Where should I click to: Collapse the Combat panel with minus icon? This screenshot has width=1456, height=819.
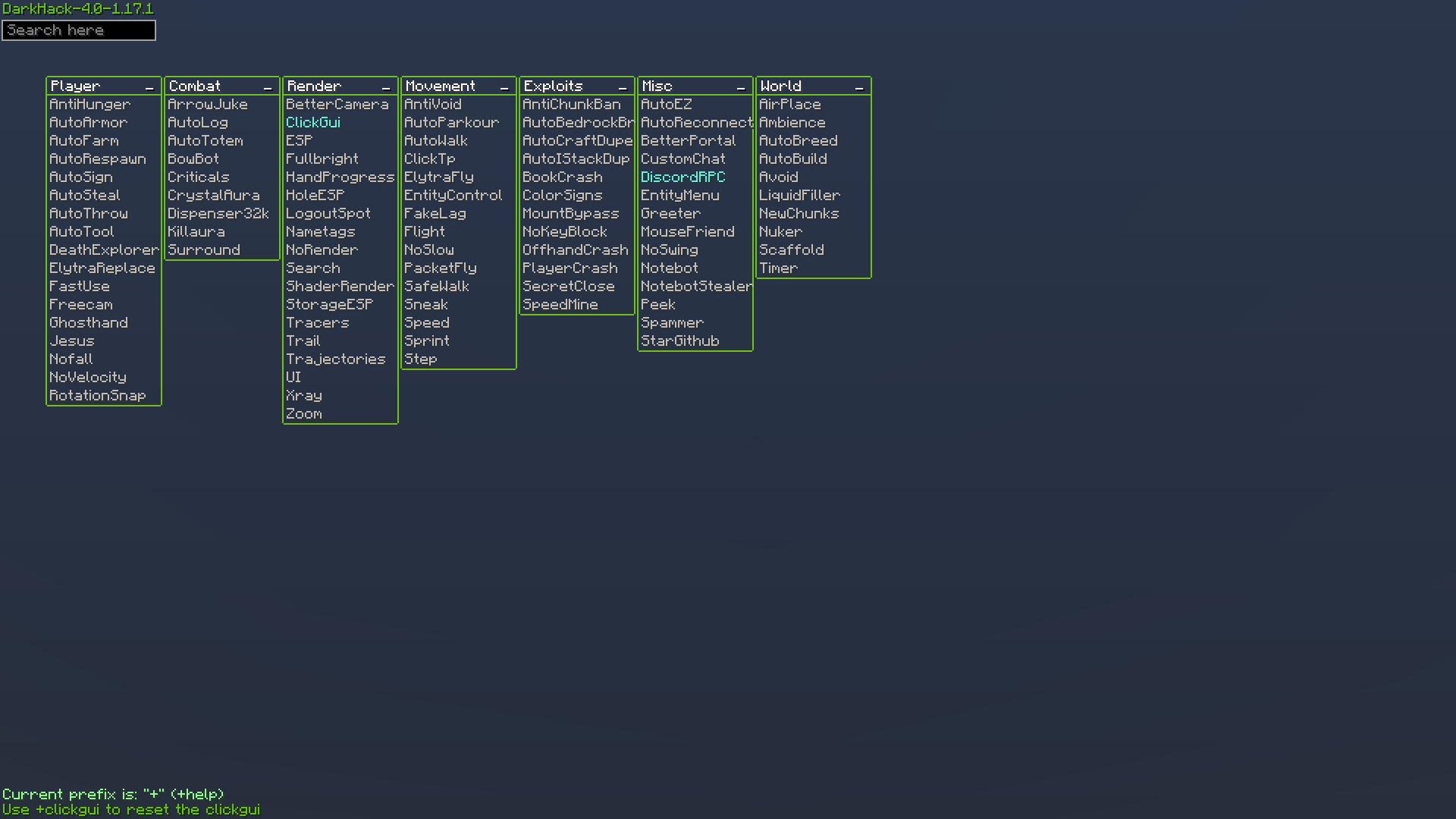click(x=268, y=87)
